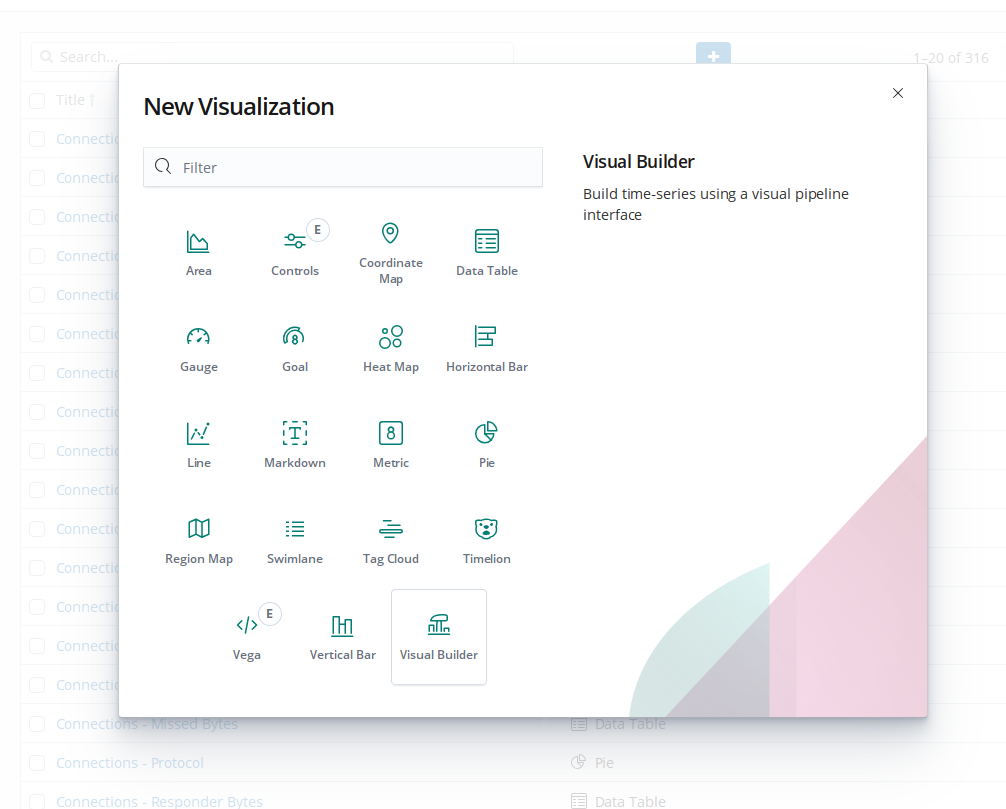The image size is (1006, 809).
Task: Click the Filter input field
Action: coord(343,167)
